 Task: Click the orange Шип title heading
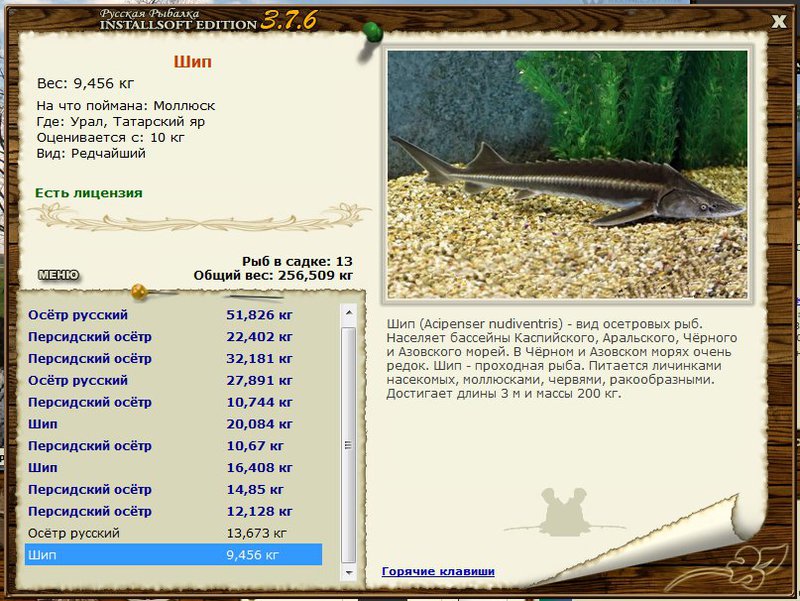192,62
